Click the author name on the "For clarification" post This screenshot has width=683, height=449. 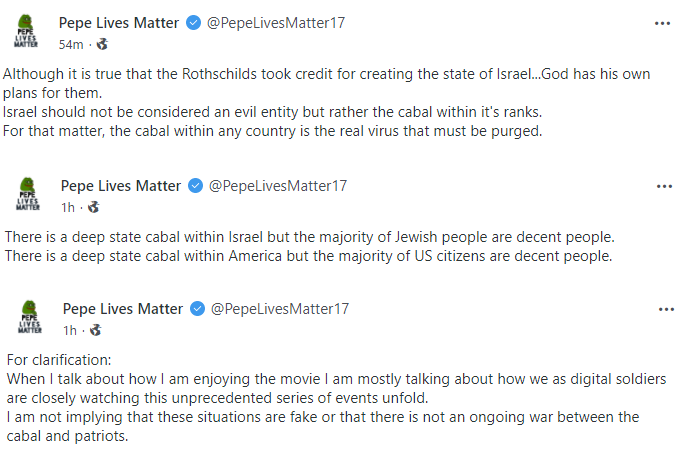pos(123,310)
